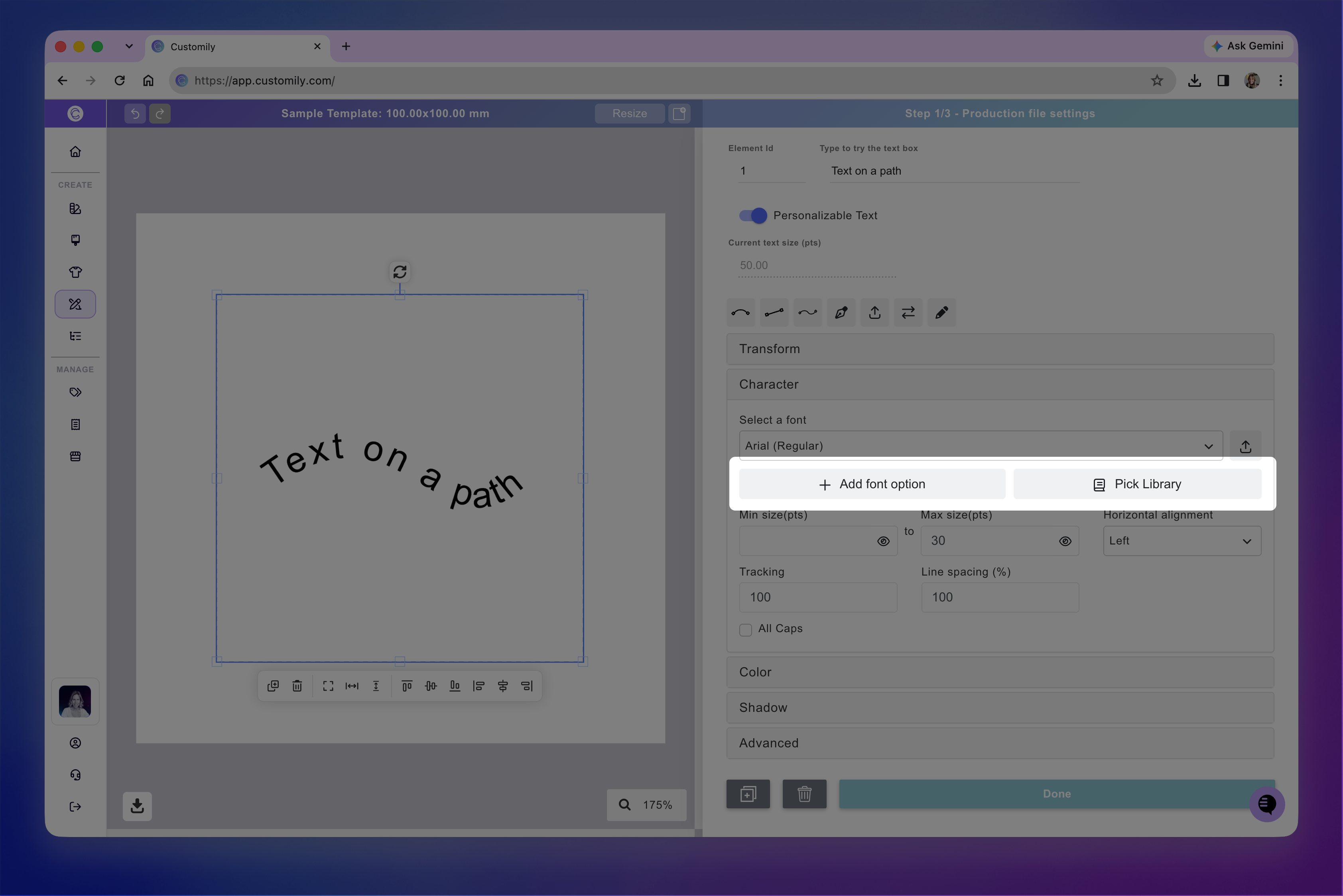Click the fit width arrows icon
The width and height of the screenshot is (1343, 896).
(352, 686)
